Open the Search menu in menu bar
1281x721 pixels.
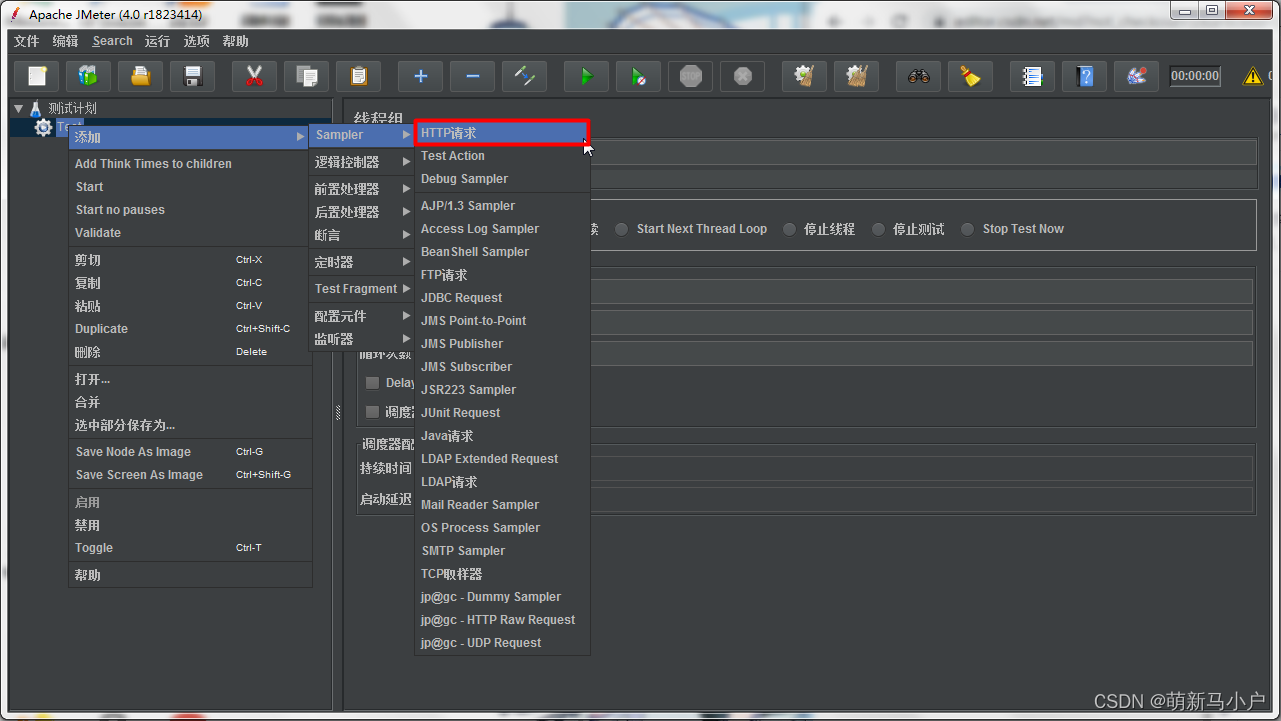112,41
